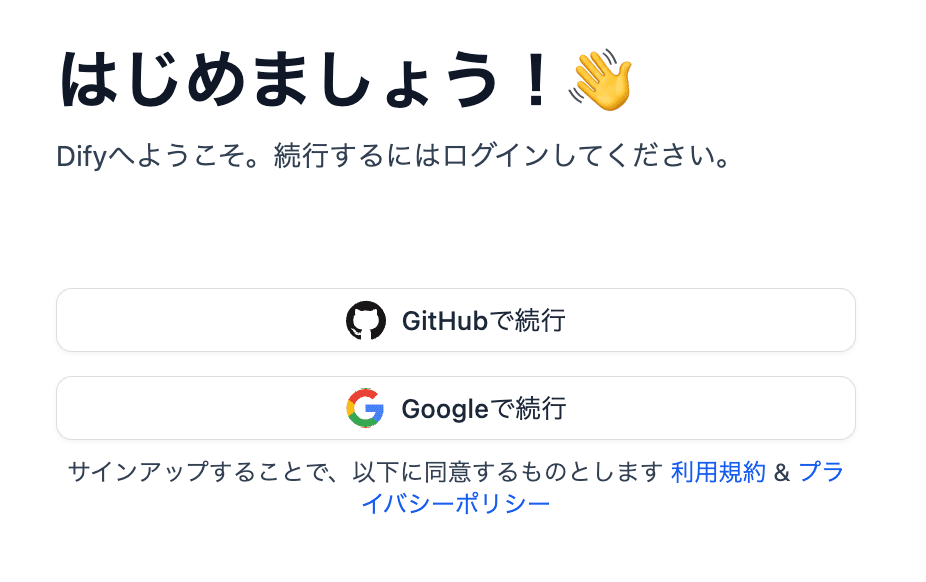Click the waving hand emoji
This screenshot has width=926, height=582.
[x=600, y=80]
